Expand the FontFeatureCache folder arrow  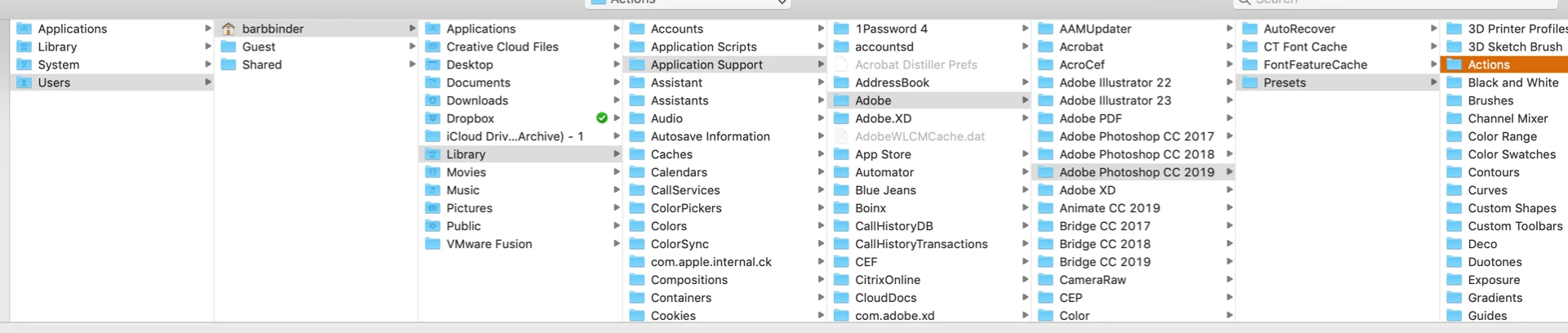(x=1432, y=64)
